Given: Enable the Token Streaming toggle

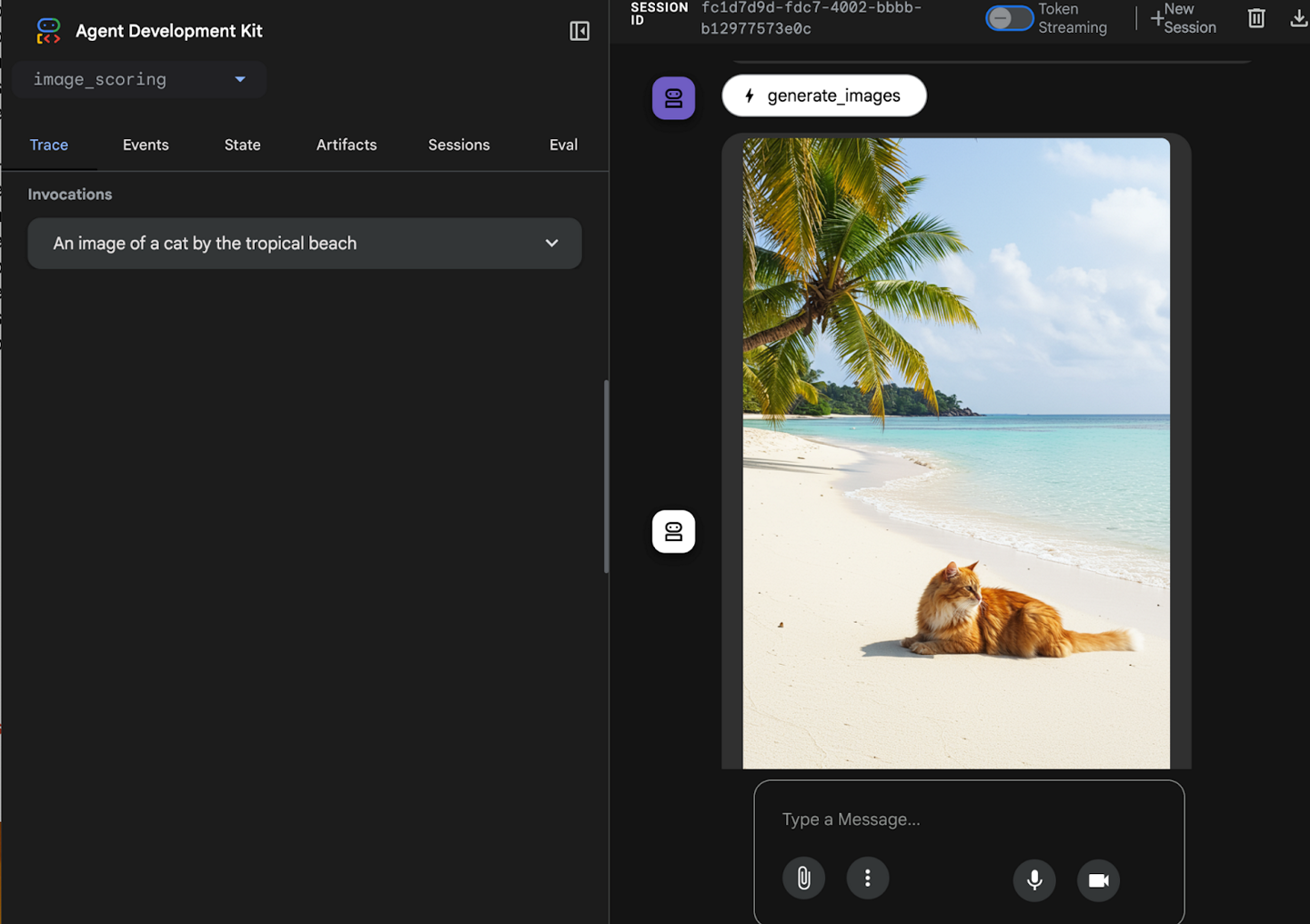Looking at the screenshot, I should [1009, 18].
